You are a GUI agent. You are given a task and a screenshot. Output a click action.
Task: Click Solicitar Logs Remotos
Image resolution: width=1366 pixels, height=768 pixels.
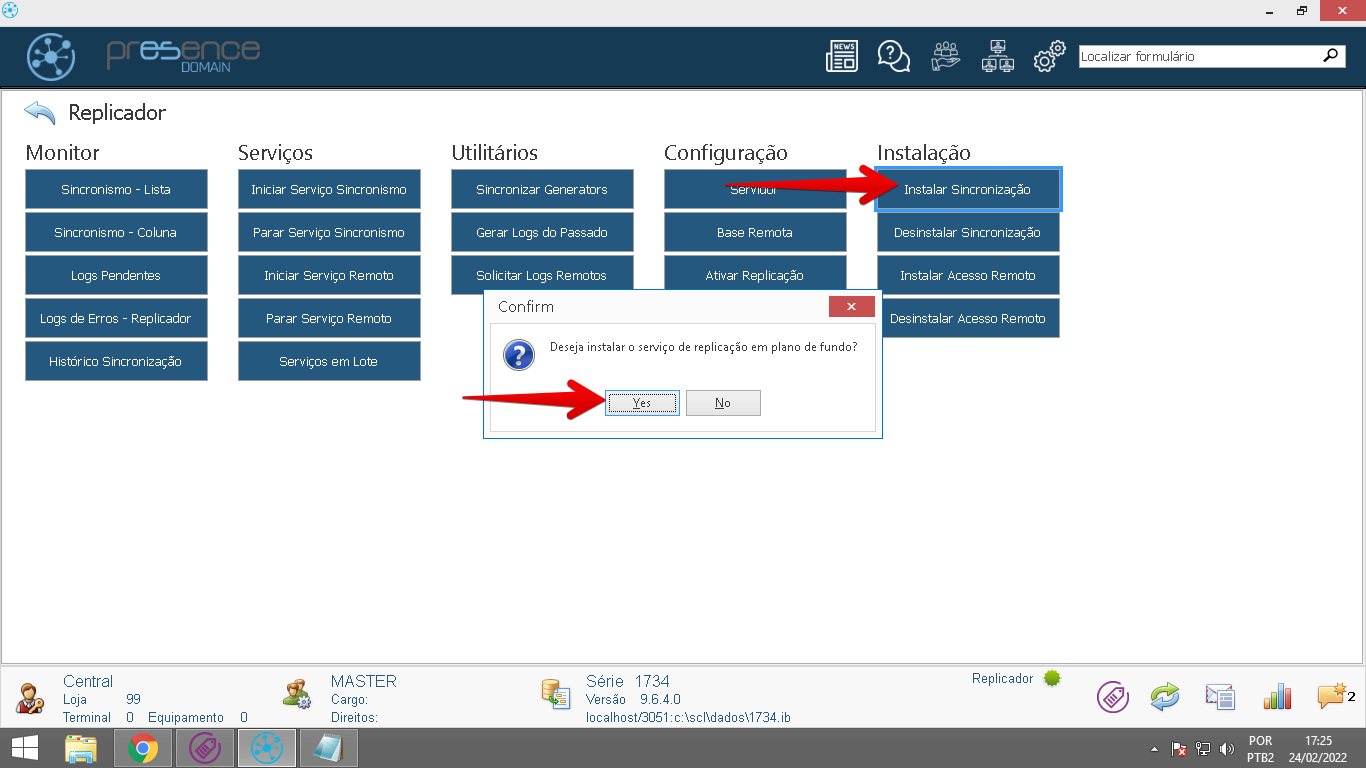click(x=542, y=275)
